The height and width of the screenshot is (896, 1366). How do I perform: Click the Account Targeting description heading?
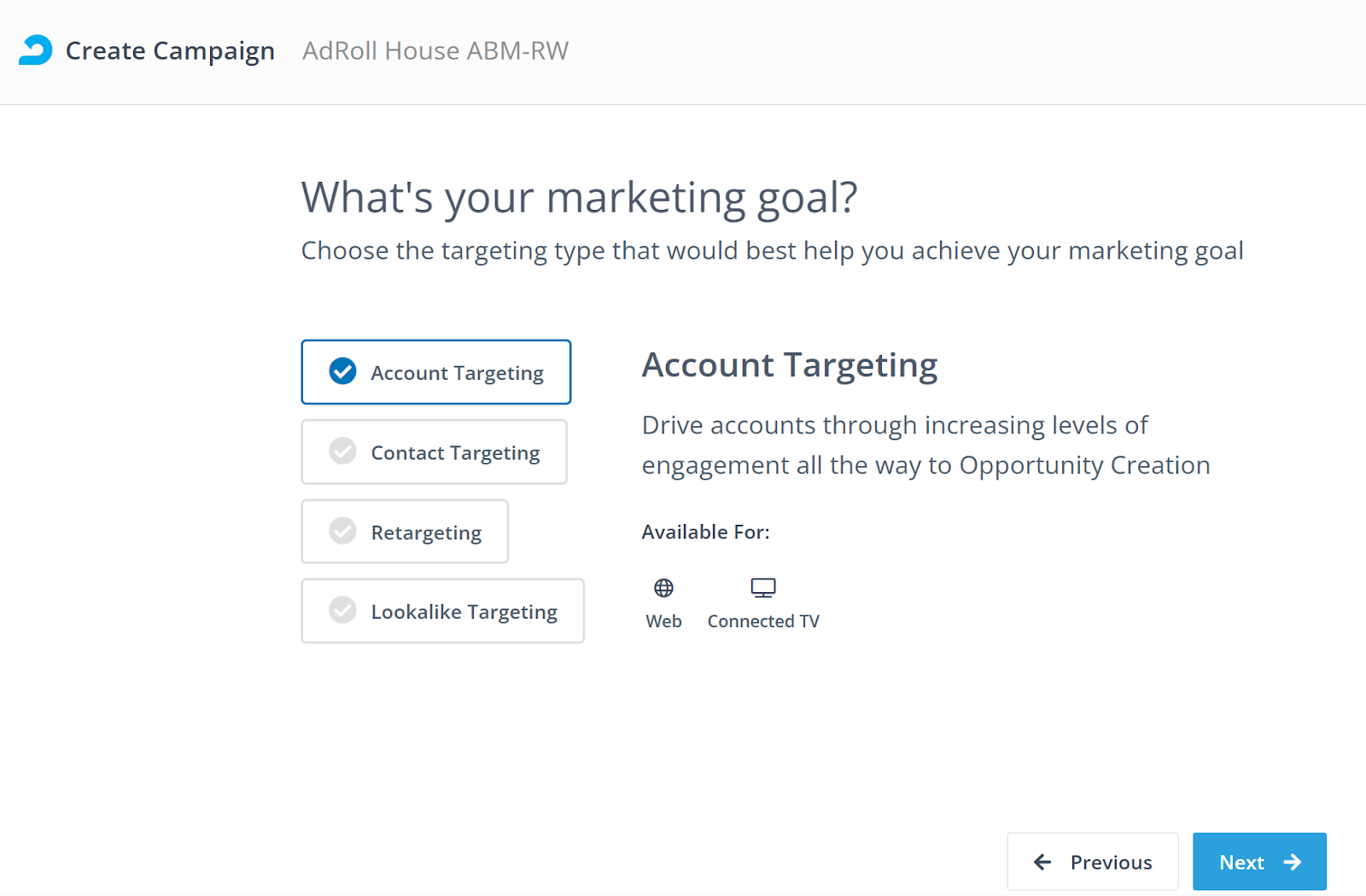[789, 365]
